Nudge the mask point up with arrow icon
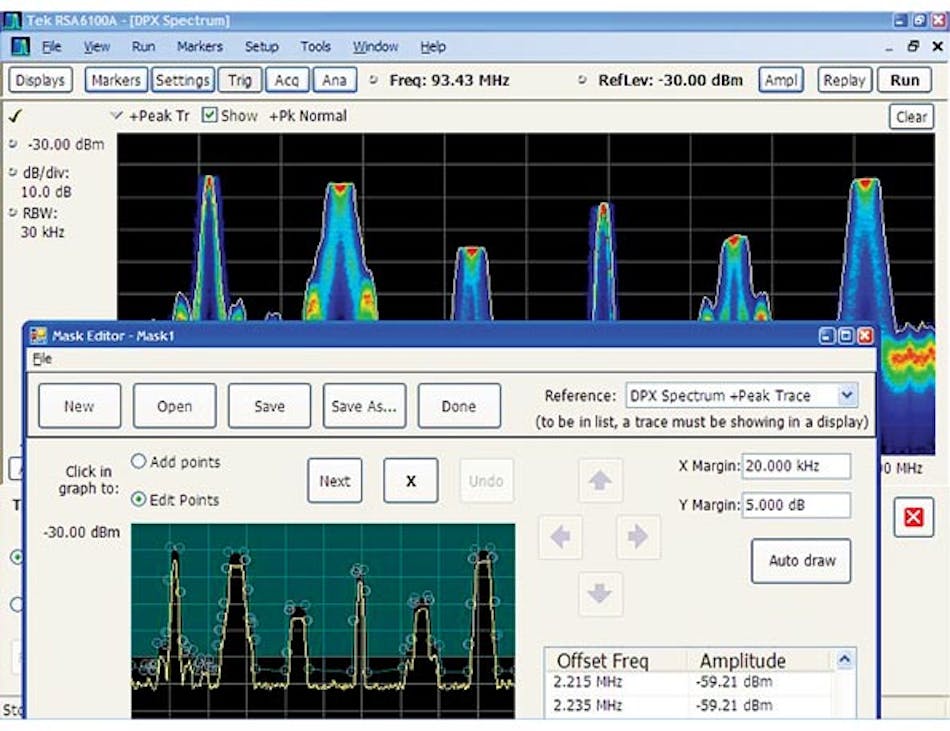This screenshot has width=950, height=731. point(600,481)
